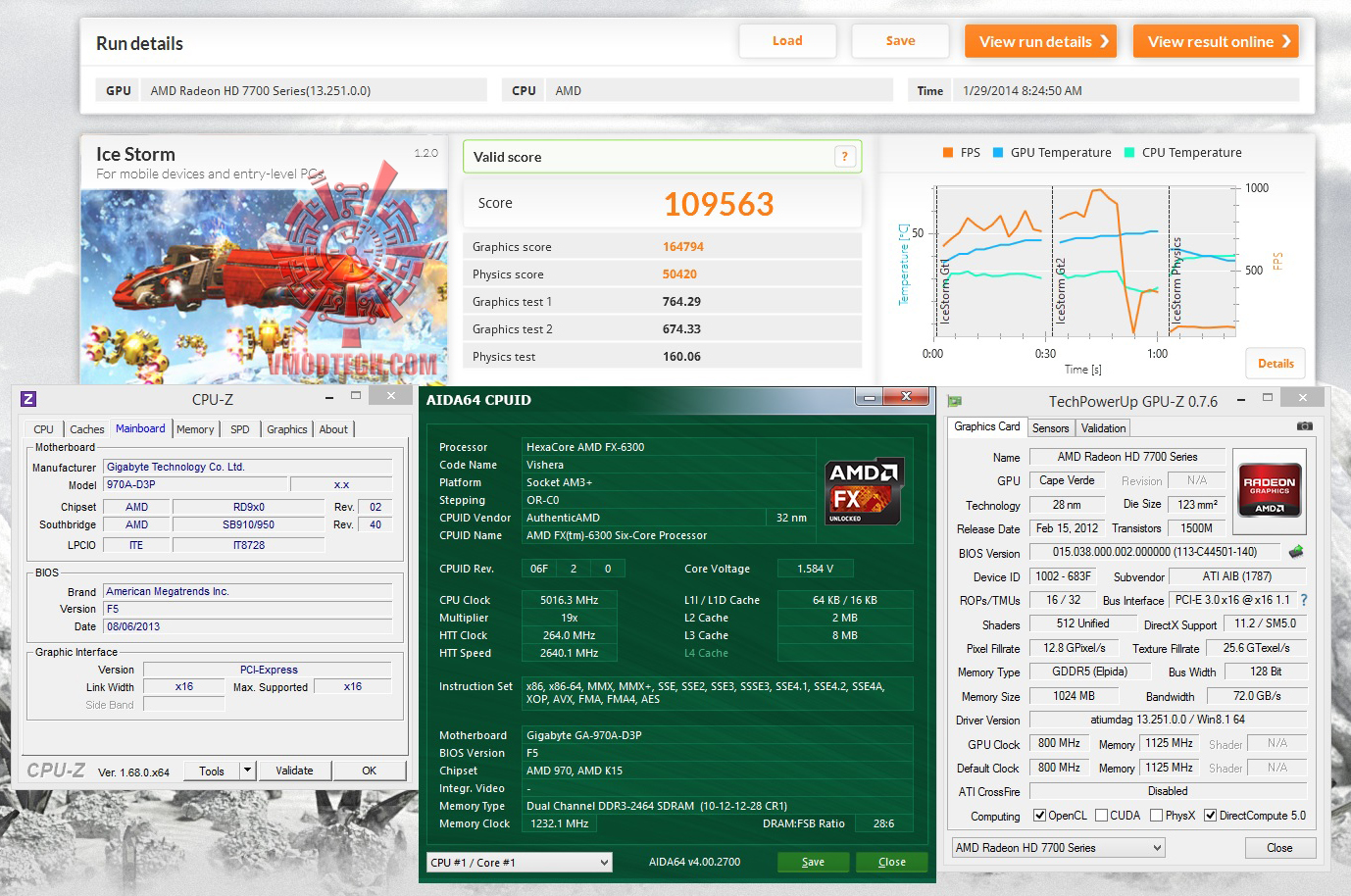Click the teal CPU Temperature legend swatch

[x=1129, y=153]
